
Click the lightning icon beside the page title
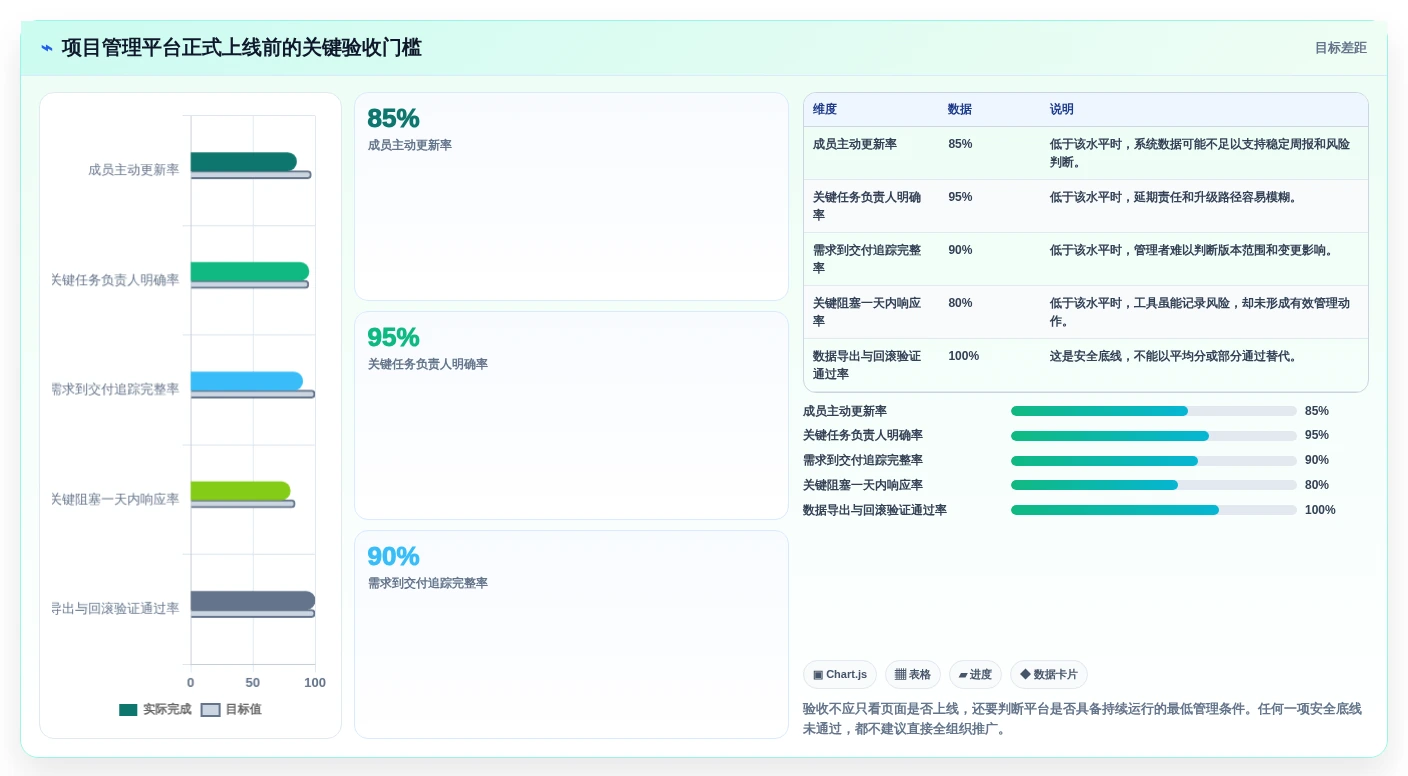[47, 48]
